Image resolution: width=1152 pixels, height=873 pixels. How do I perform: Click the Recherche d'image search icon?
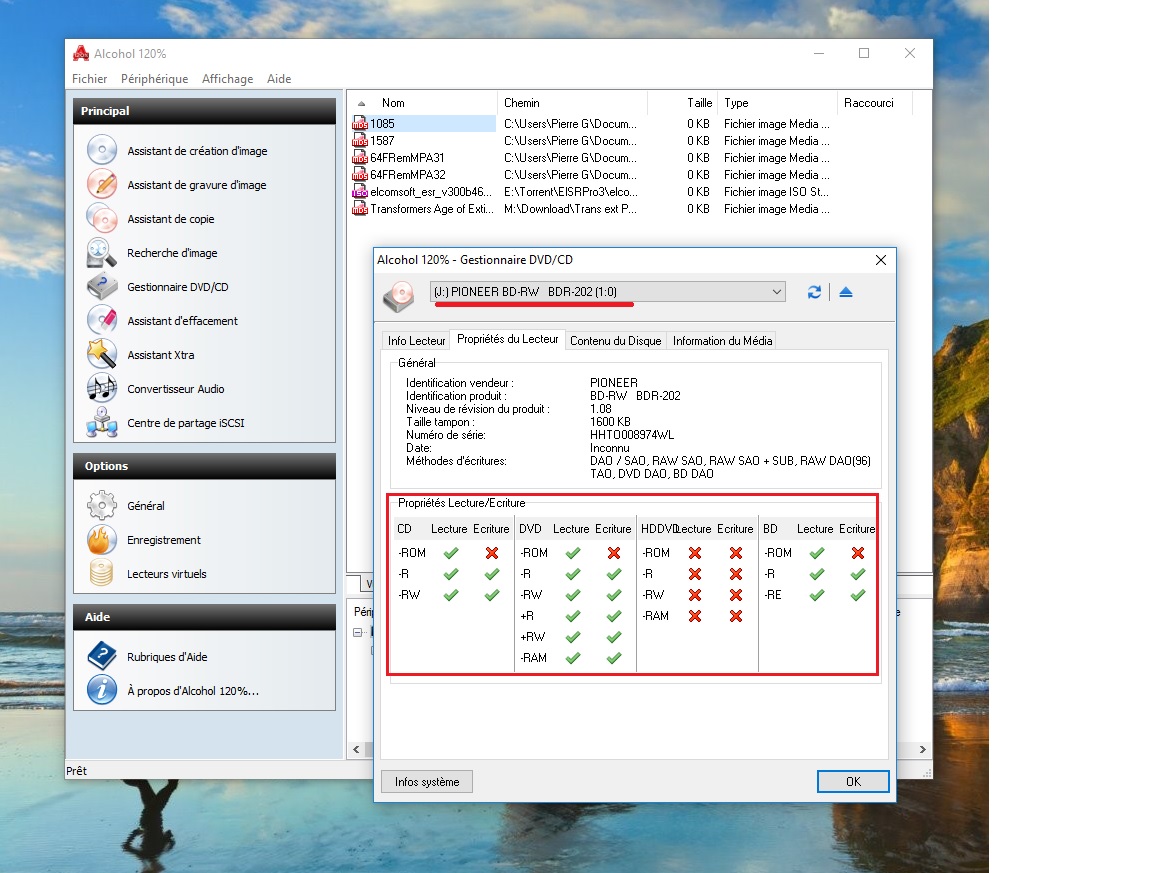[x=102, y=253]
